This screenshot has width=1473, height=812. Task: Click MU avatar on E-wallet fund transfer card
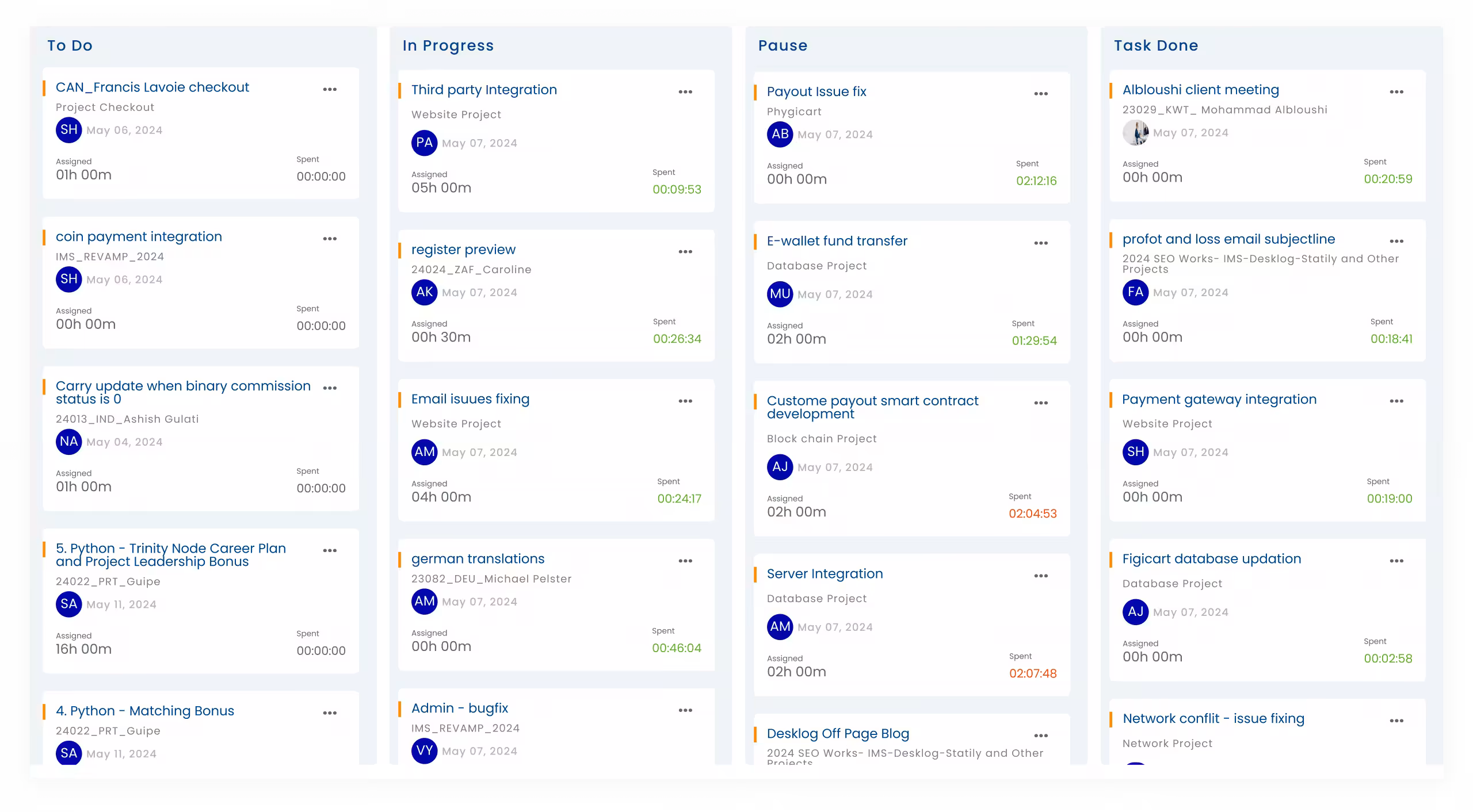pos(780,294)
